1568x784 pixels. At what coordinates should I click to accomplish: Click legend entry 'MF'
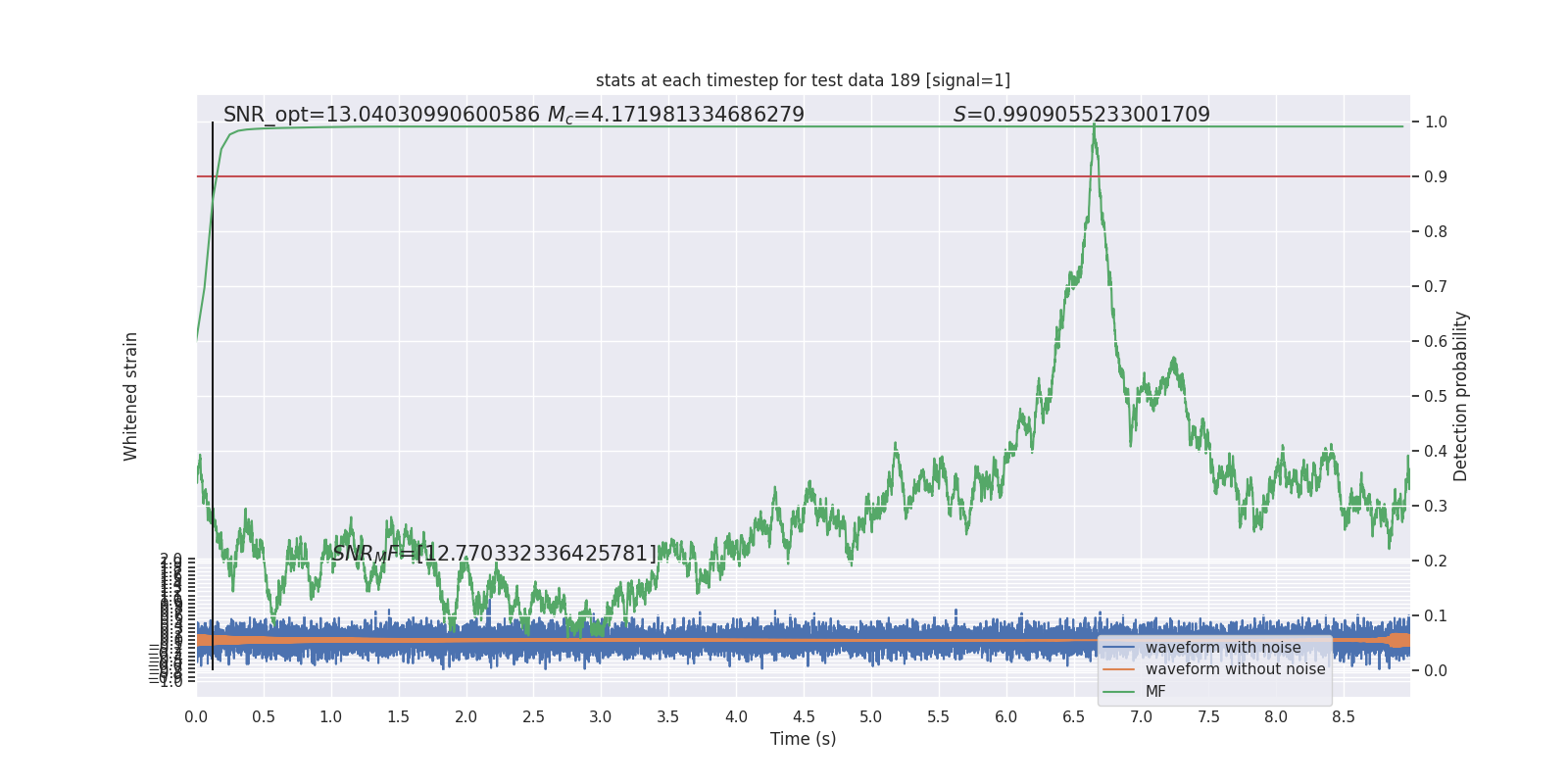click(x=1155, y=692)
